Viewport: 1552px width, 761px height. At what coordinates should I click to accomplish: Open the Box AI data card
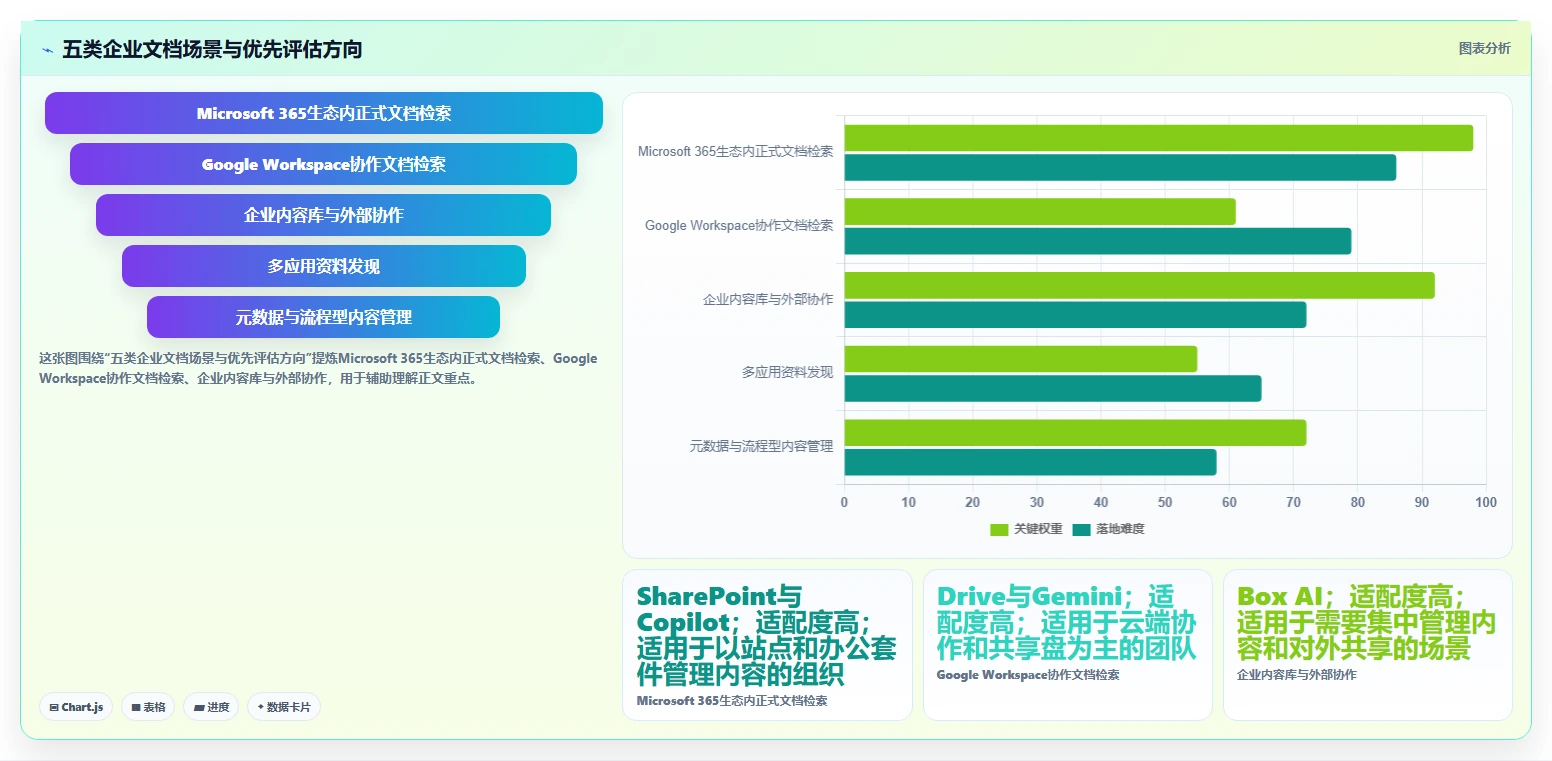[1367, 645]
